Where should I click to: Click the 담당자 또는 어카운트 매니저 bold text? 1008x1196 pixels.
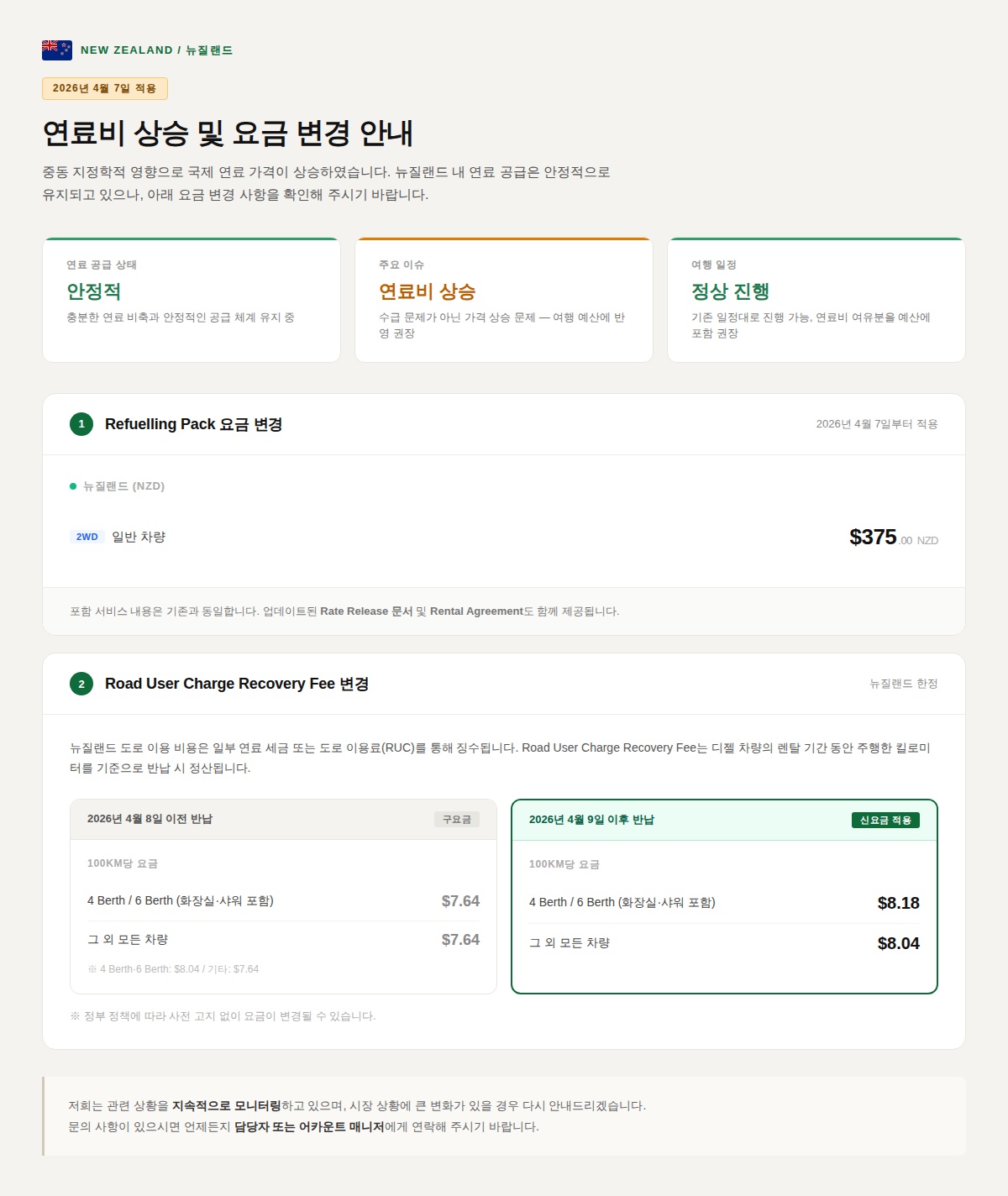pos(309,1127)
